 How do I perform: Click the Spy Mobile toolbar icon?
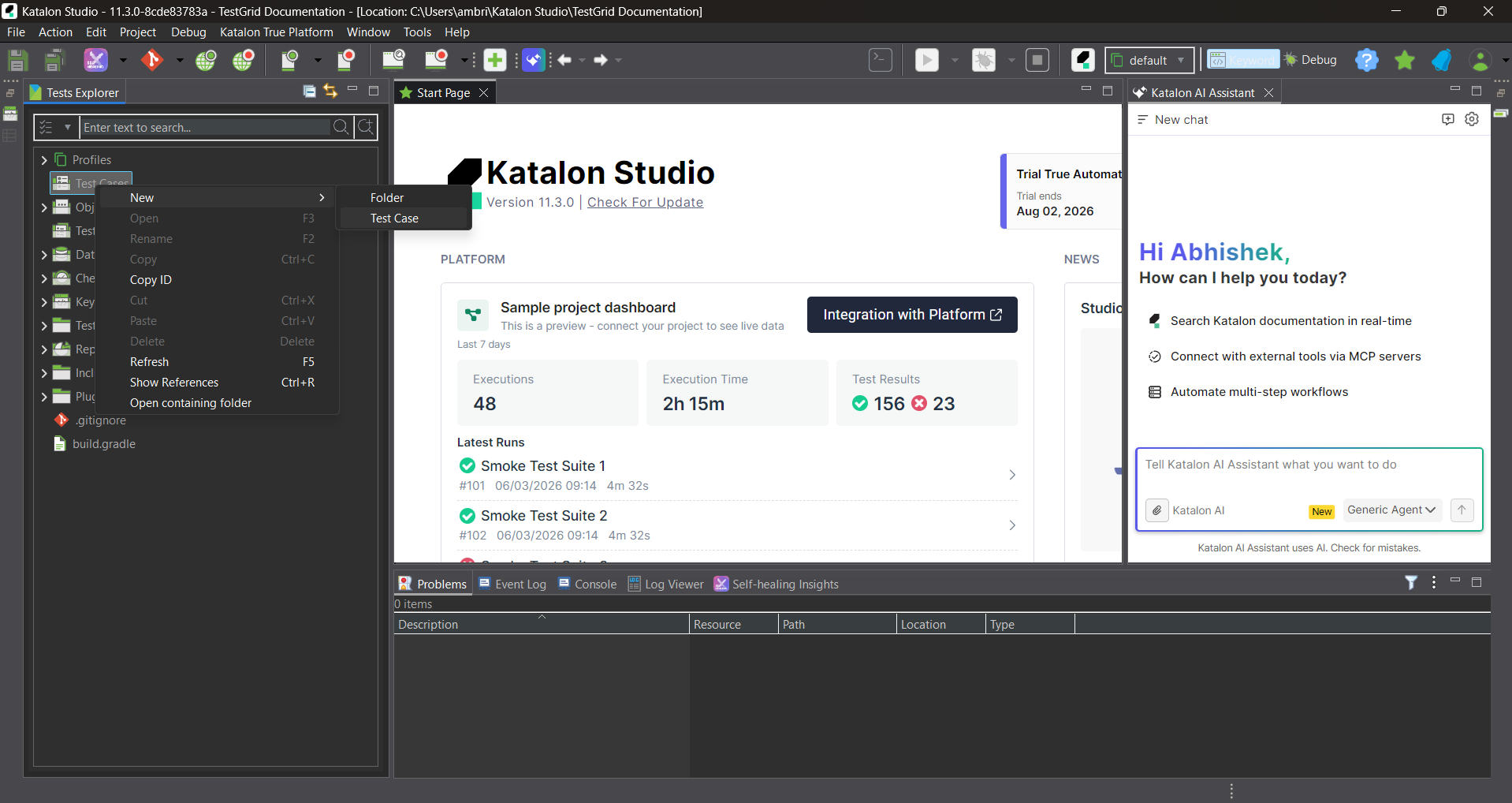[290, 60]
